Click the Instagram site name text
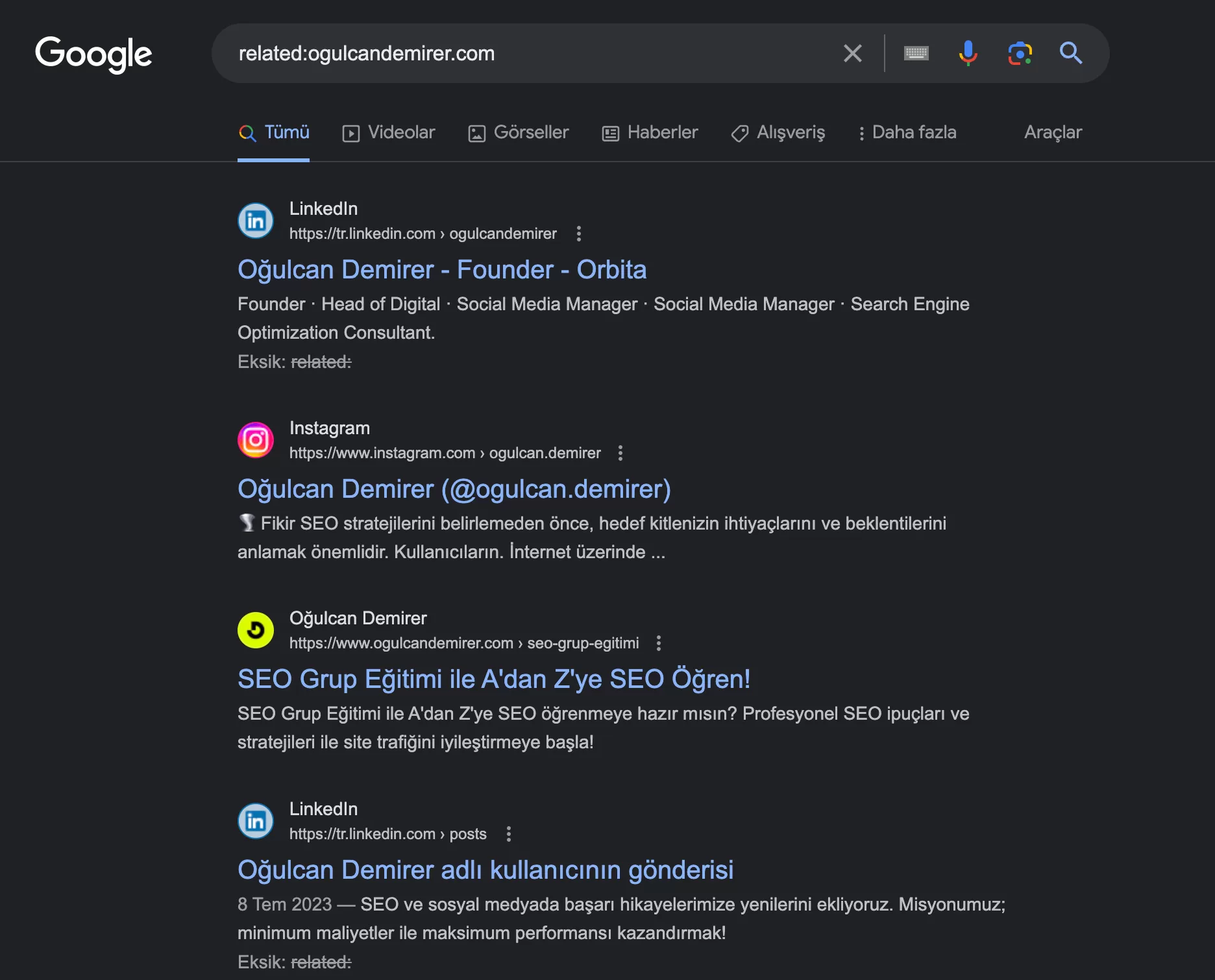 tap(330, 428)
